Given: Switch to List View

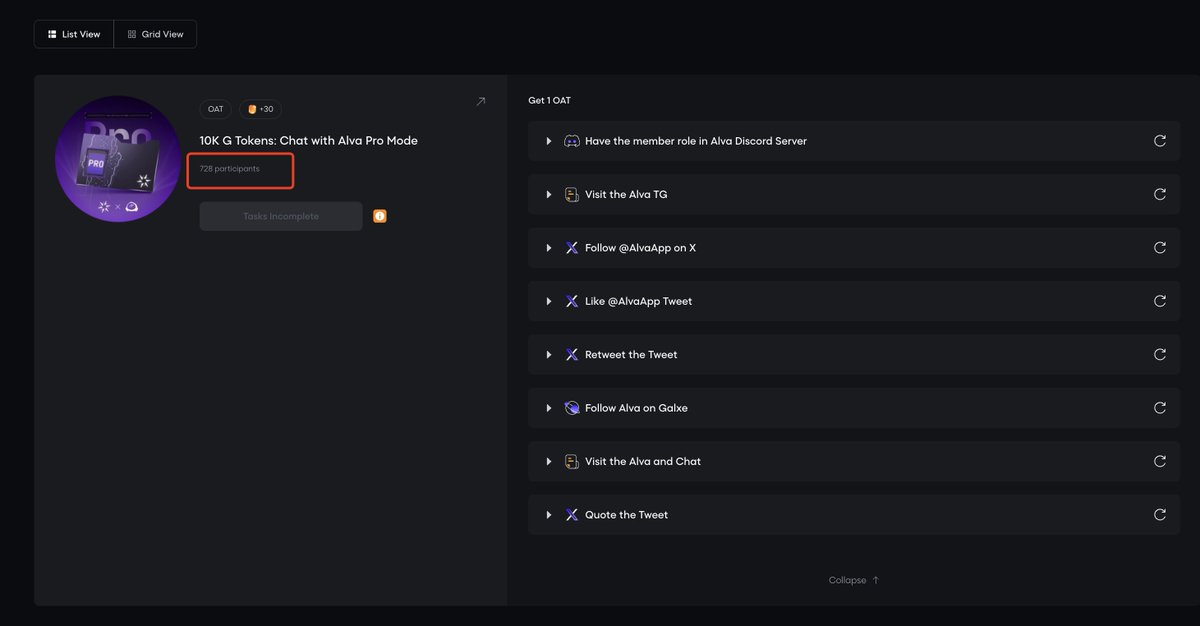Looking at the screenshot, I should [74, 34].
